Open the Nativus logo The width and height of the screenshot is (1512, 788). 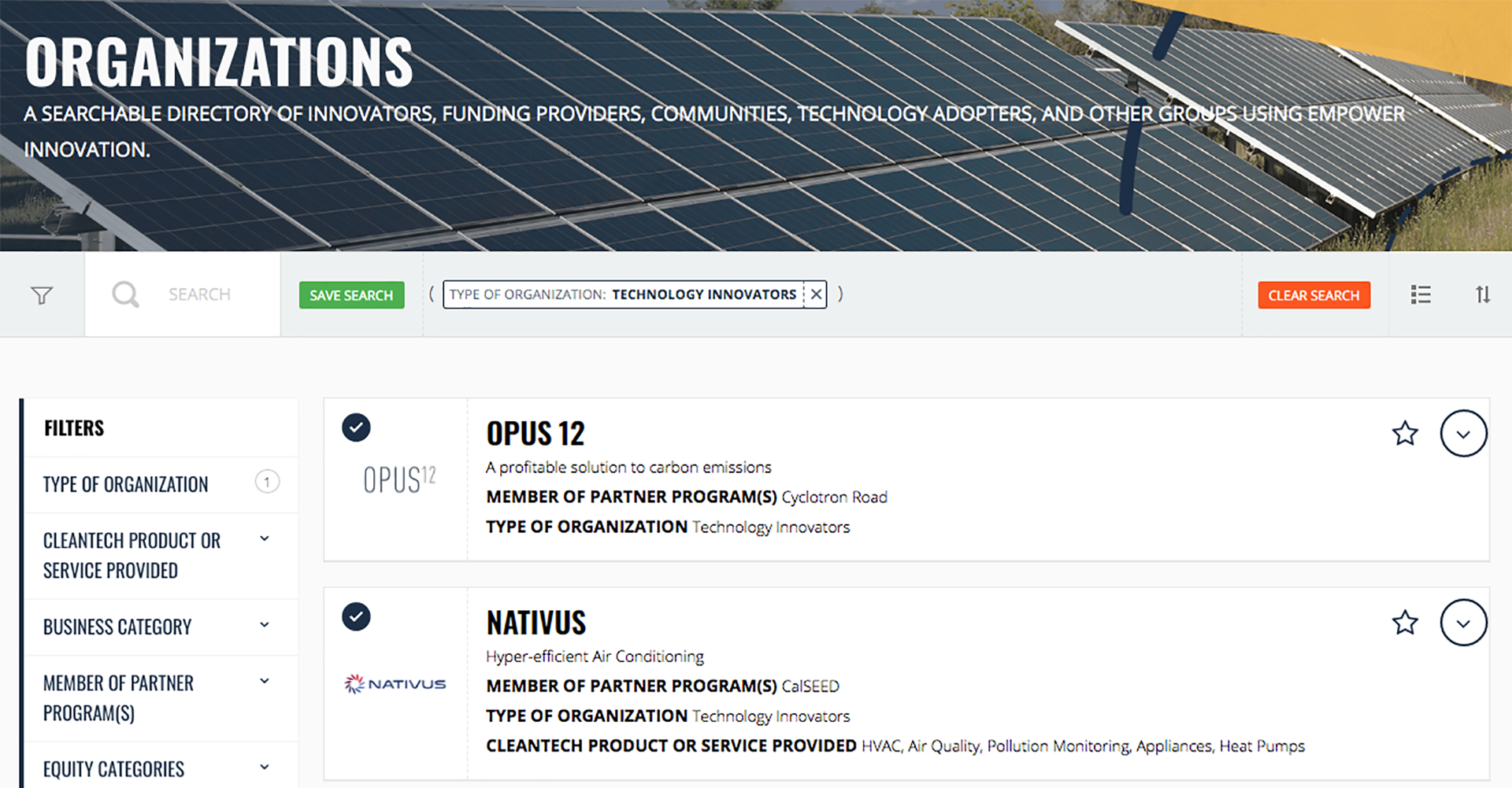[395, 683]
